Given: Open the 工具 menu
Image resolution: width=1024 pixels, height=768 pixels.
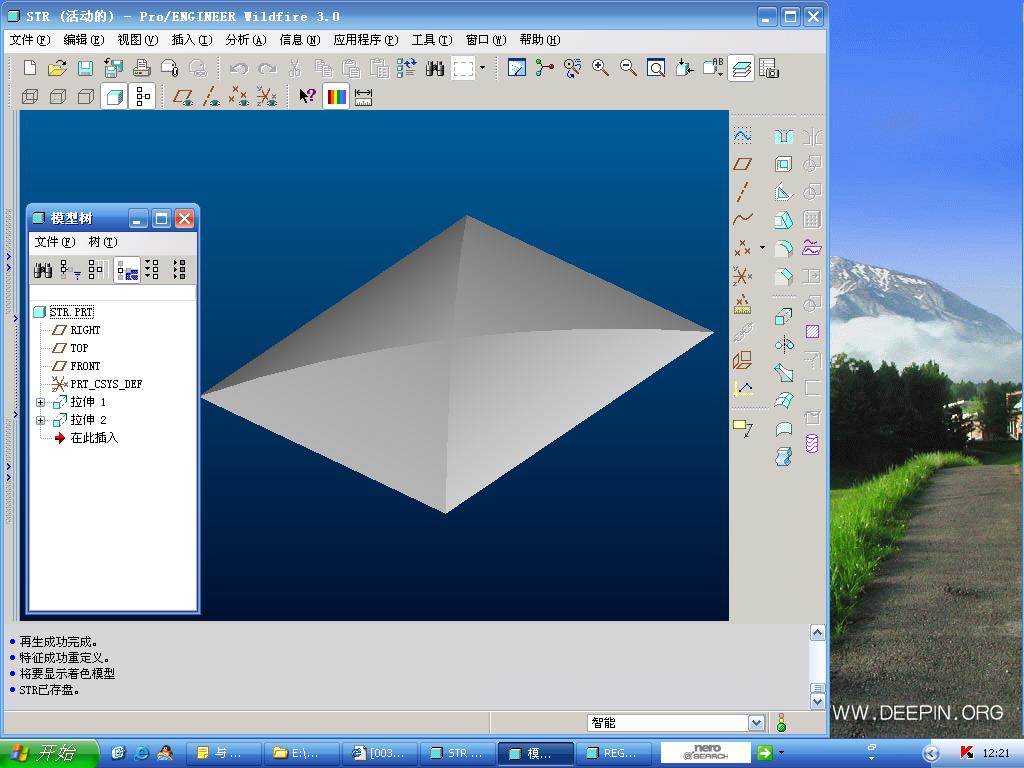Looking at the screenshot, I should (x=432, y=40).
